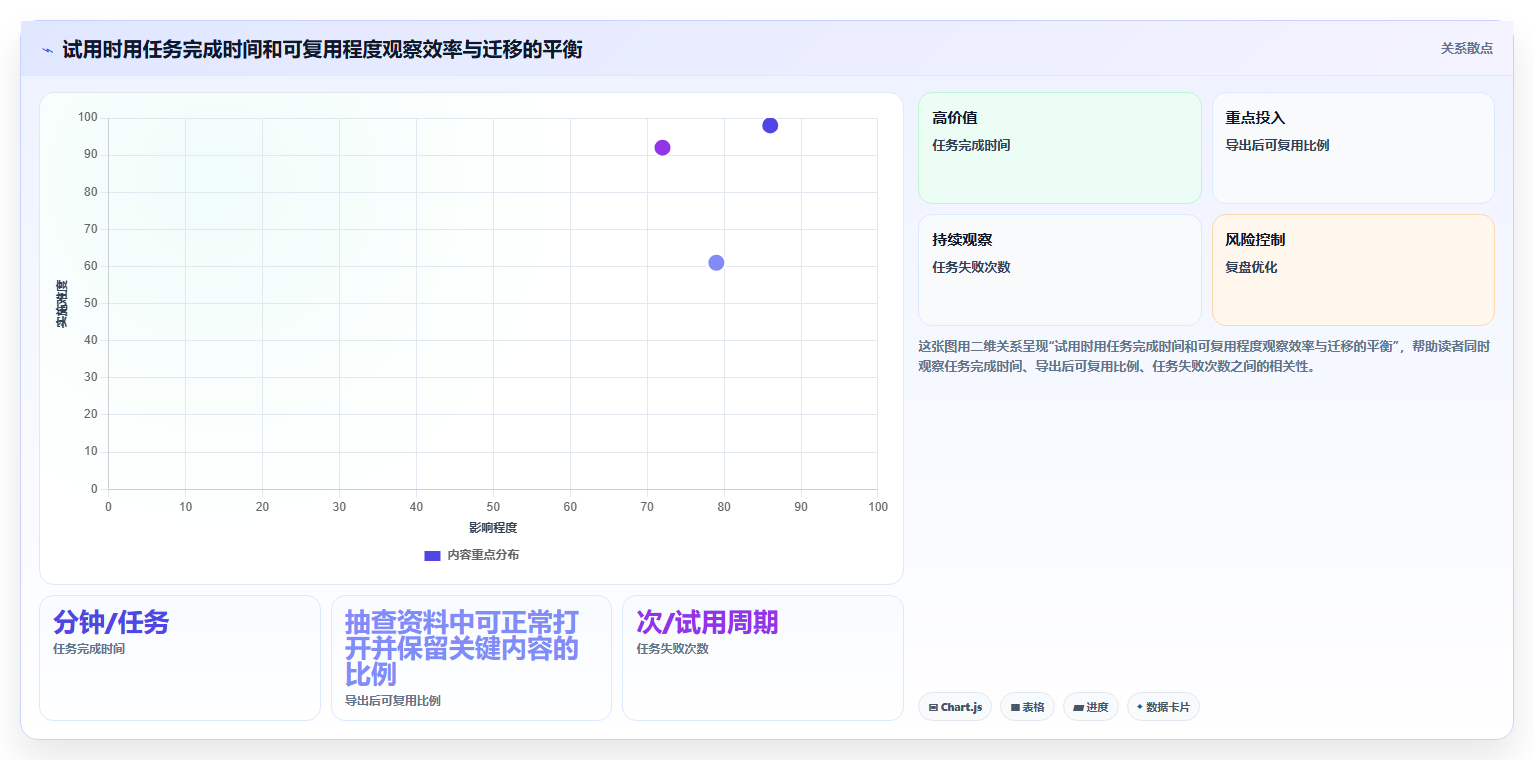Select the purple scatter point near 92
The height and width of the screenshot is (760, 1534).
[662, 148]
